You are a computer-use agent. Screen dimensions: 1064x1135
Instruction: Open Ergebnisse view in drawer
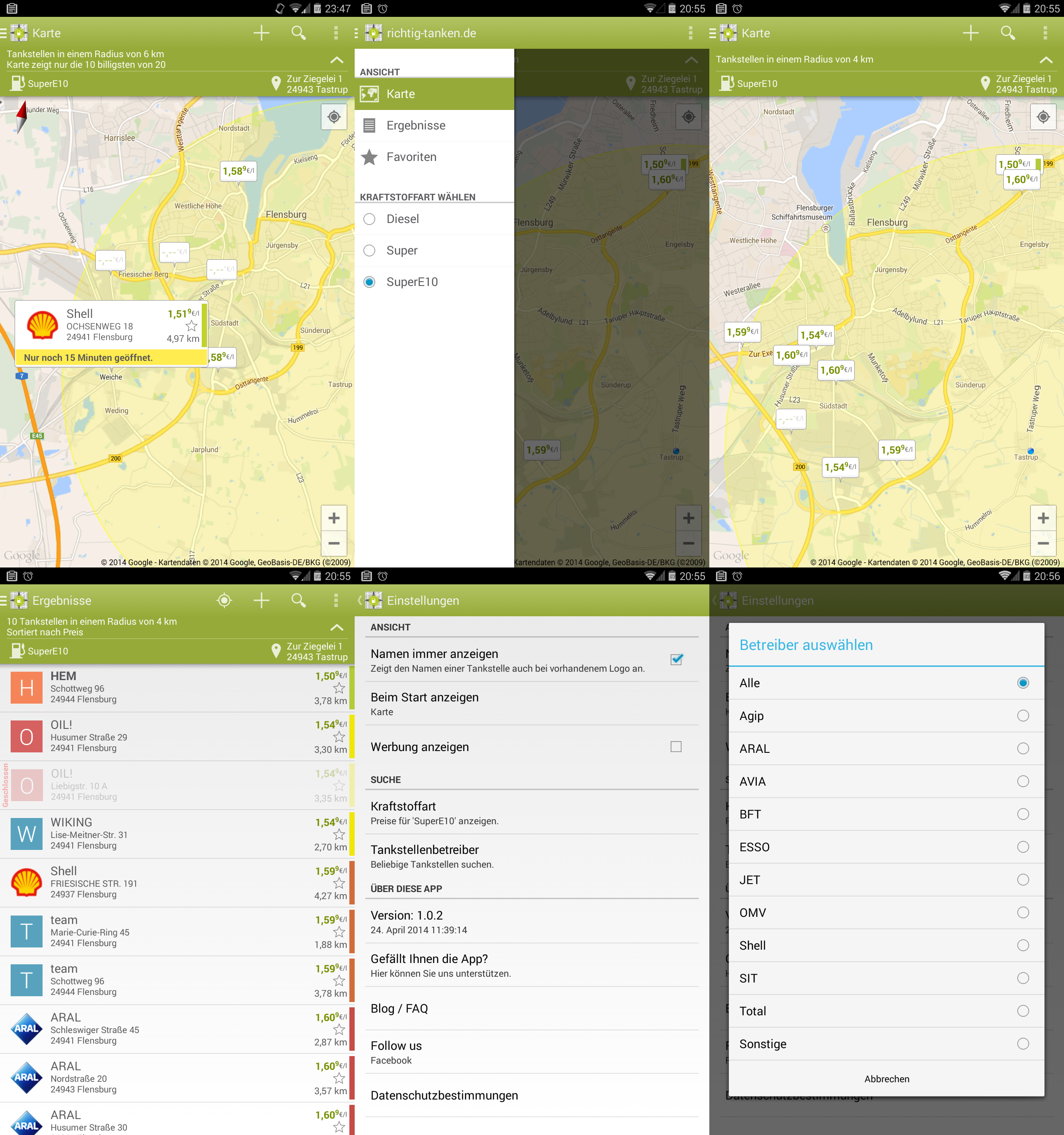434,125
